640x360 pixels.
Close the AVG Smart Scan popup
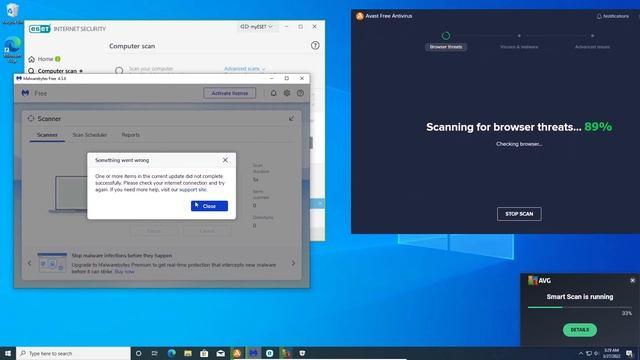pos(632,280)
